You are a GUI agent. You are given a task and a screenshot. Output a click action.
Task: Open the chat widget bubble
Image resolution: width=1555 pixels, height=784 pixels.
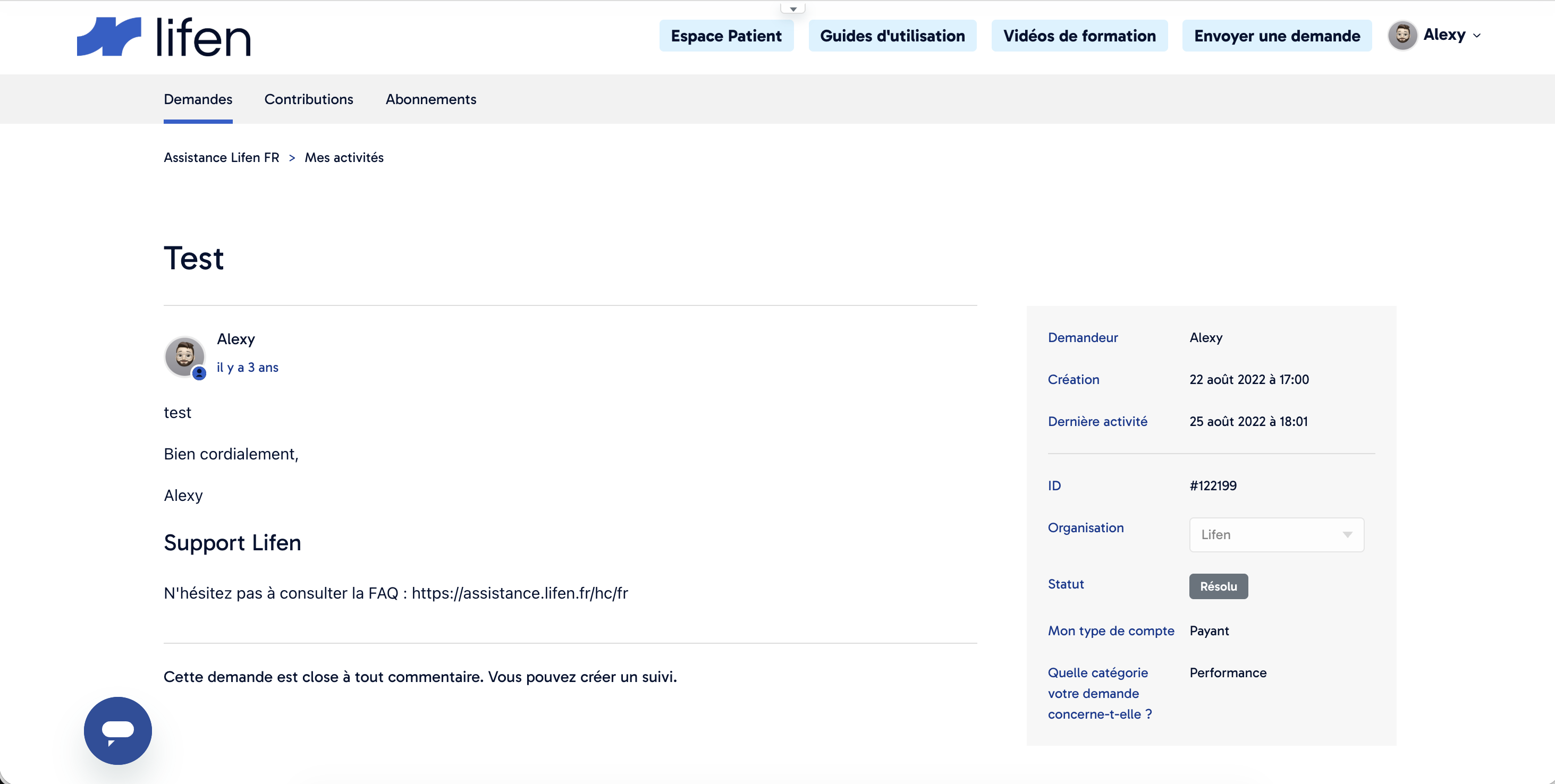pos(117,730)
